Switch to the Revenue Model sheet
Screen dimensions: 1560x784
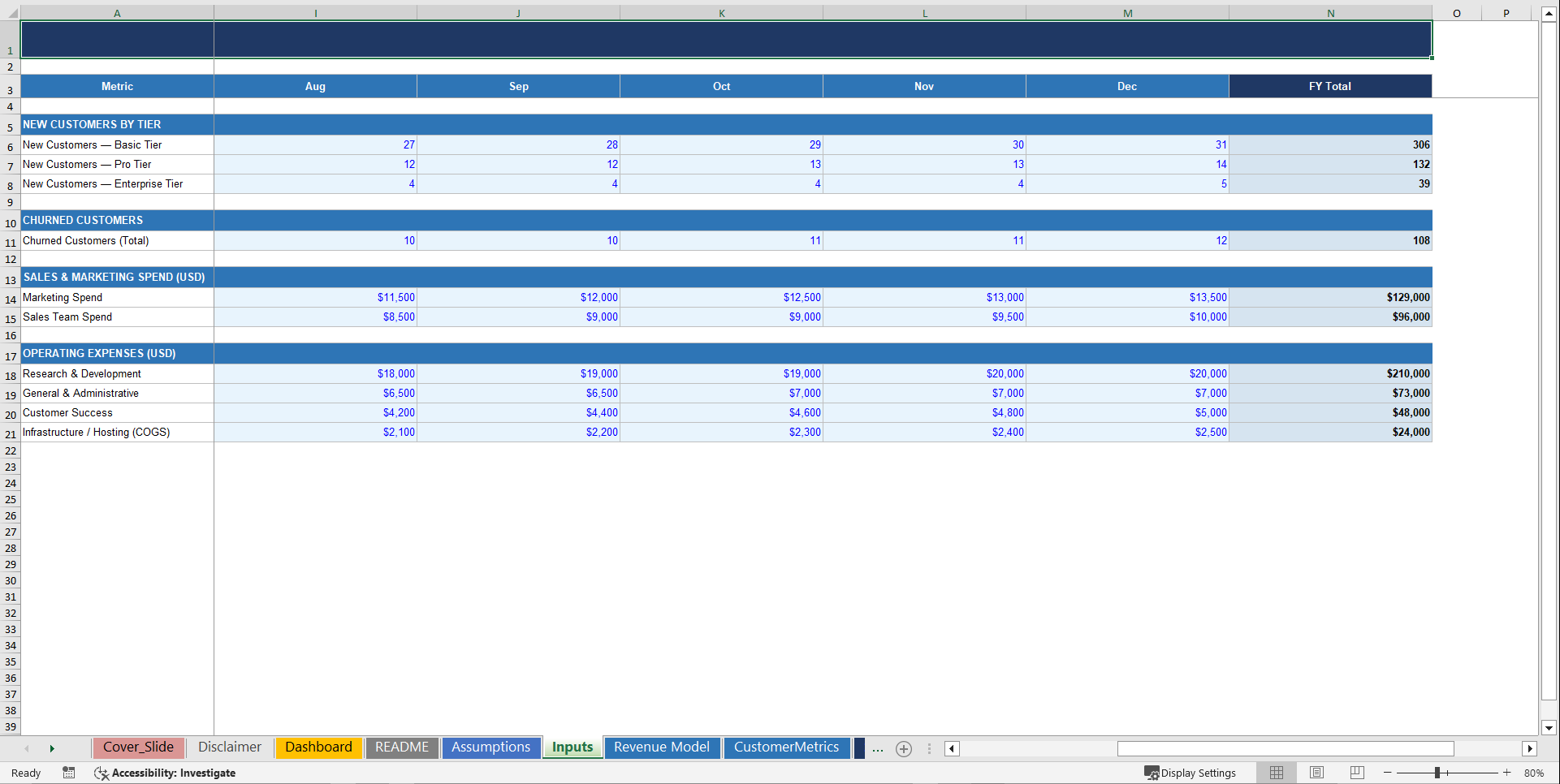click(662, 747)
